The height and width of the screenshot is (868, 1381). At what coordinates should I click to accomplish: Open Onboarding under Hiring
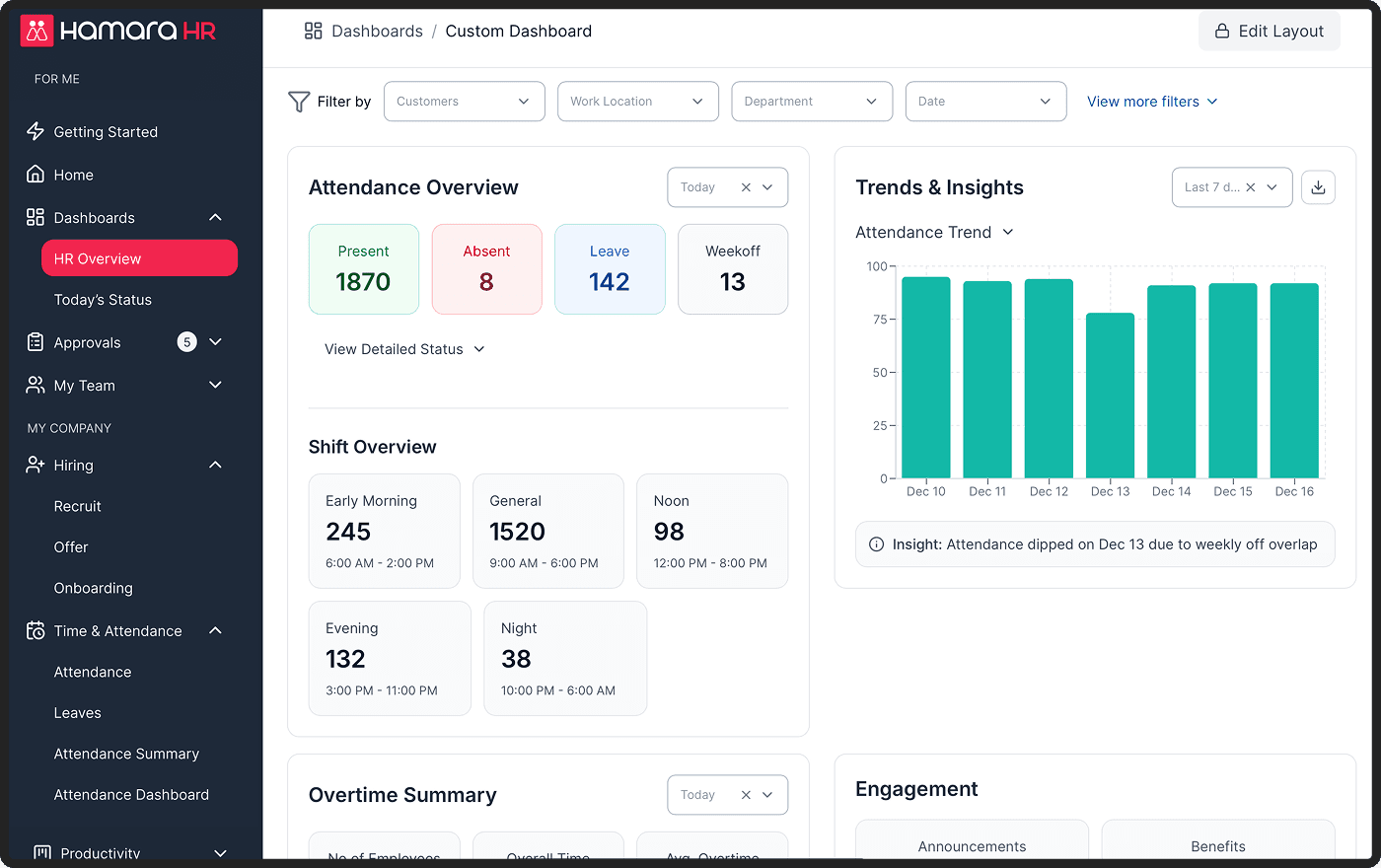point(93,588)
